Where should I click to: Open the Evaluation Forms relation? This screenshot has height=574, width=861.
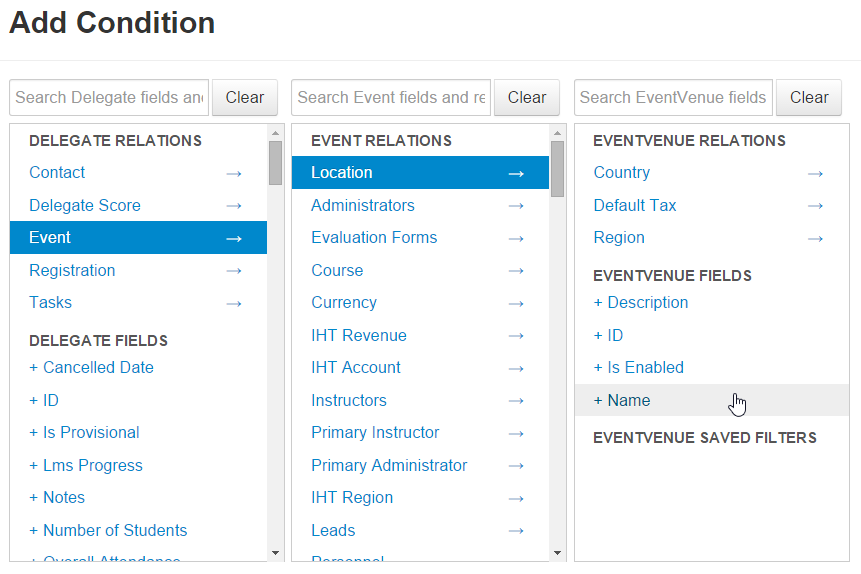tap(420, 237)
